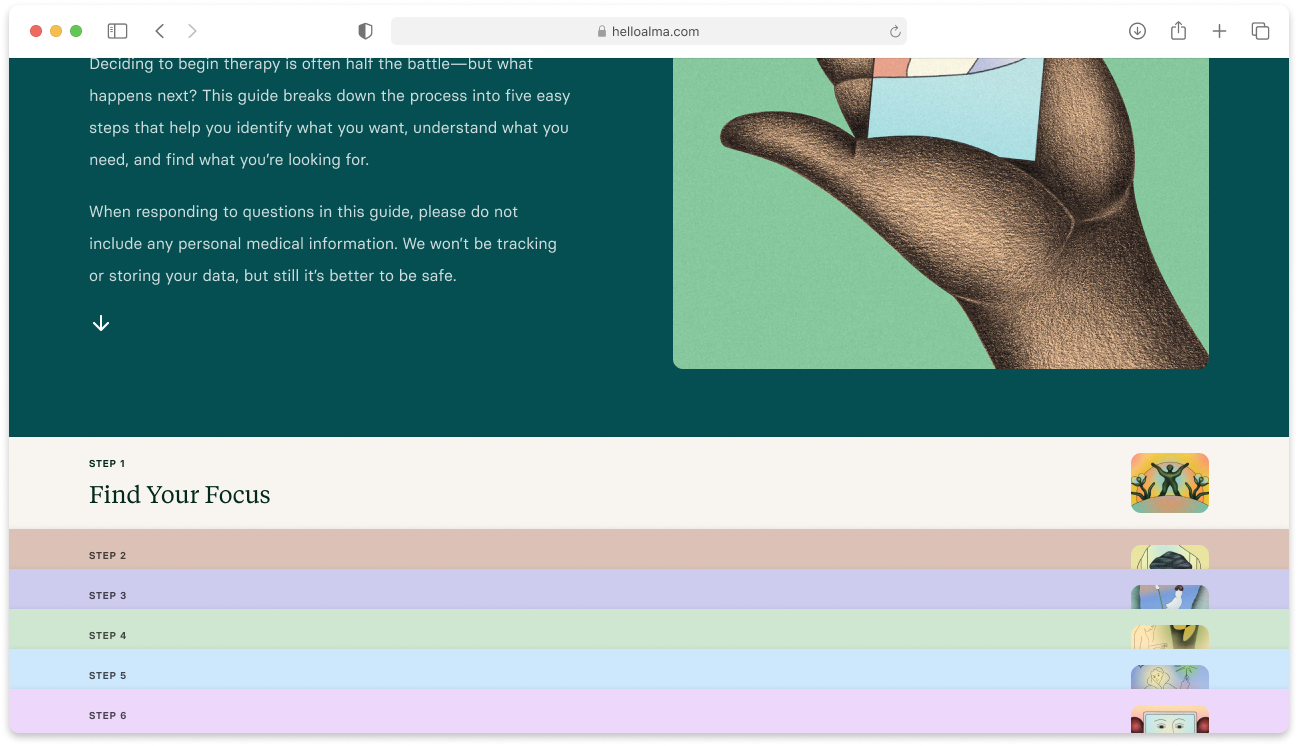Expand the Step 6 section

(x=649, y=711)
